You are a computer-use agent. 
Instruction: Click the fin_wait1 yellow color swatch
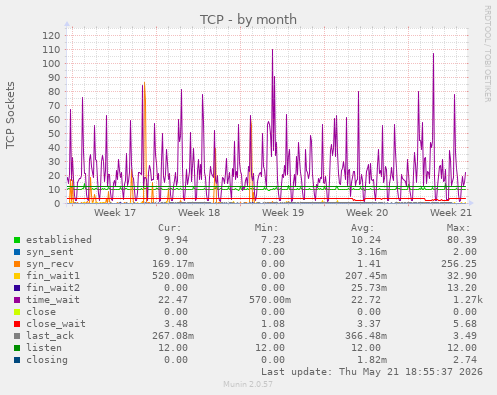pos(17,276)
